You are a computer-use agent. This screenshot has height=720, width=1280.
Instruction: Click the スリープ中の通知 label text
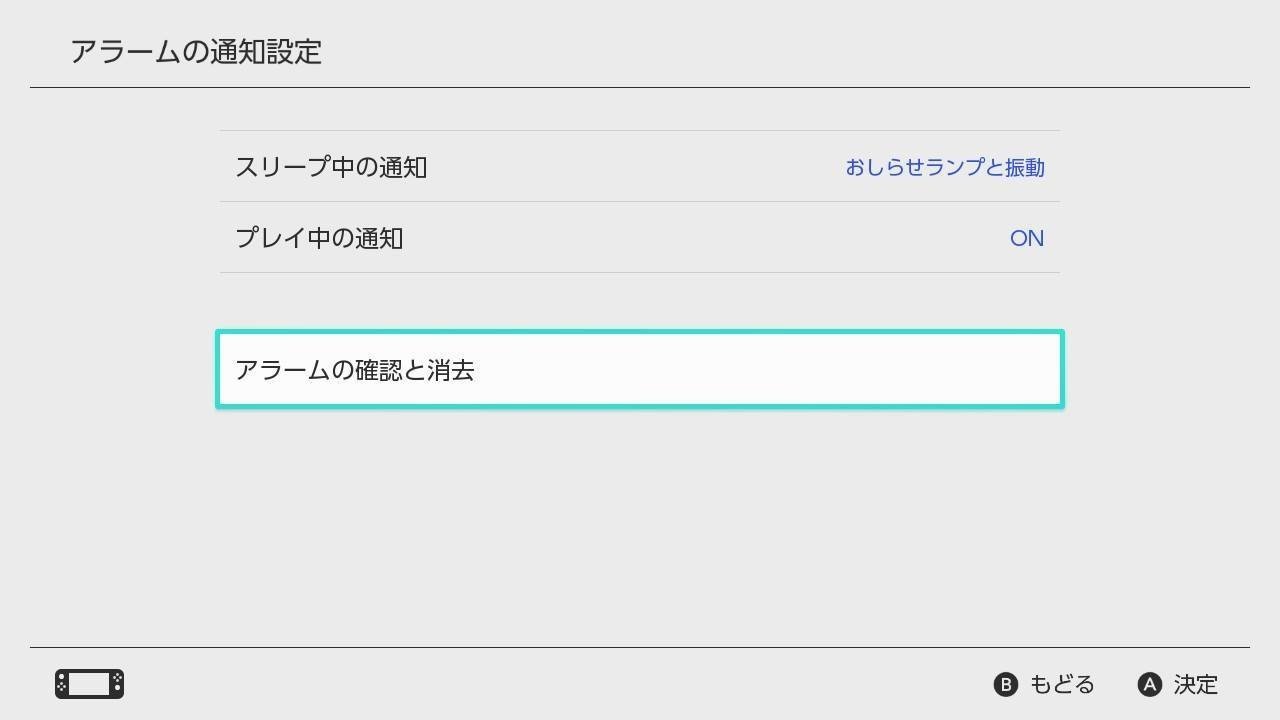tap(331, 167)
